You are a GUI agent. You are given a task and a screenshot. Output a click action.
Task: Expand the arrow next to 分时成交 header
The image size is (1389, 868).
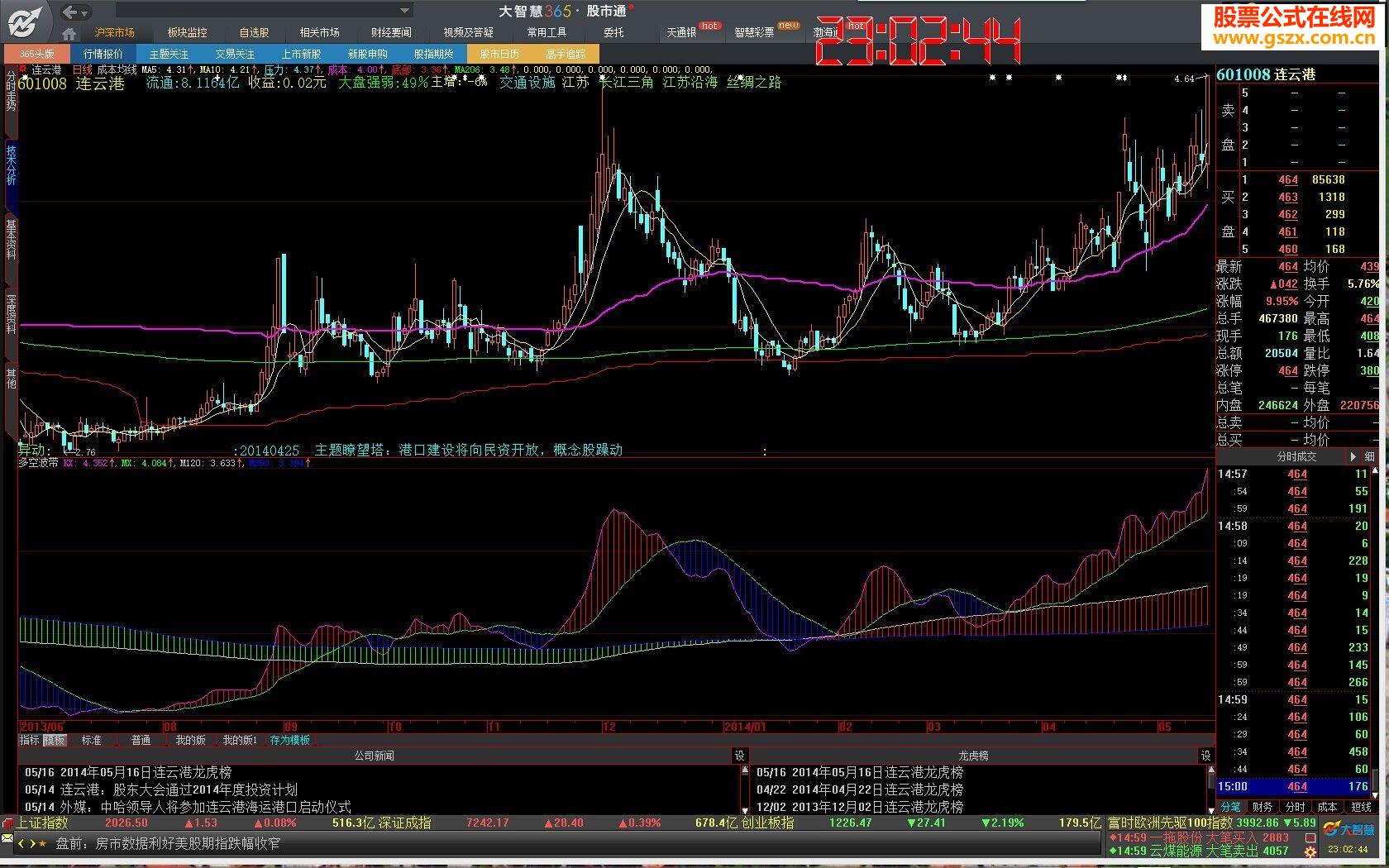point(1353,456)
